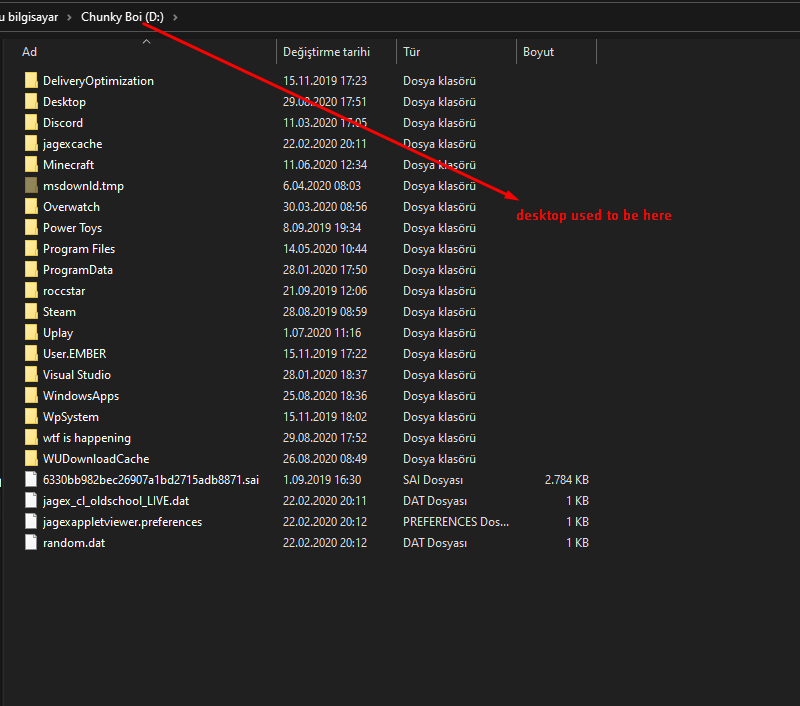
Task: Select the WindowsApps folder name
Action: 81,396
